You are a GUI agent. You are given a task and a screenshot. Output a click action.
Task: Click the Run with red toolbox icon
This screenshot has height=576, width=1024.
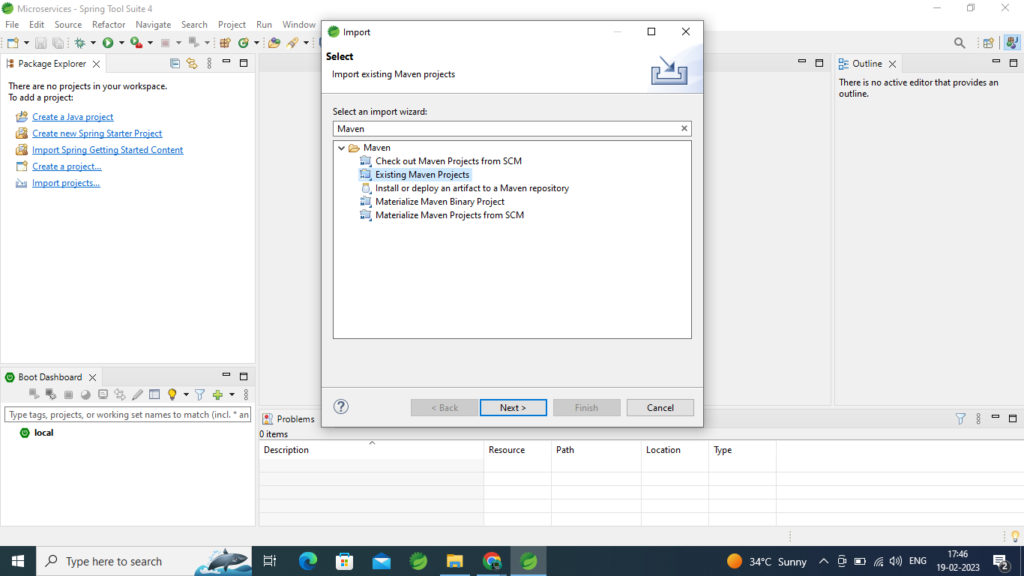pyautogui.click(x=136, y=43)
